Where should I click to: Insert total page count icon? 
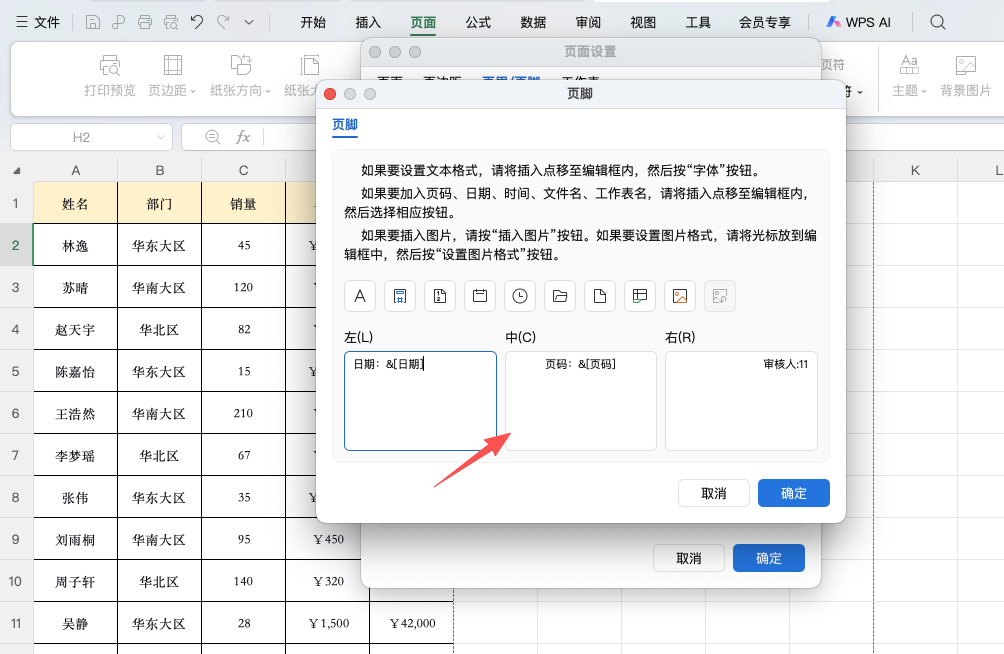click(x=440, y=296)
